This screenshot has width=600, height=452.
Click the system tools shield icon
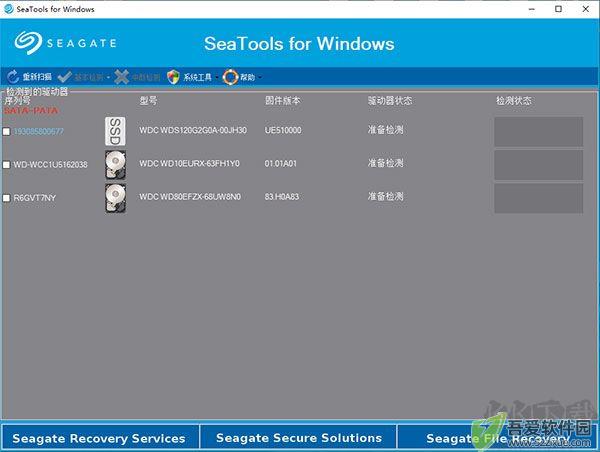[173, 77]
